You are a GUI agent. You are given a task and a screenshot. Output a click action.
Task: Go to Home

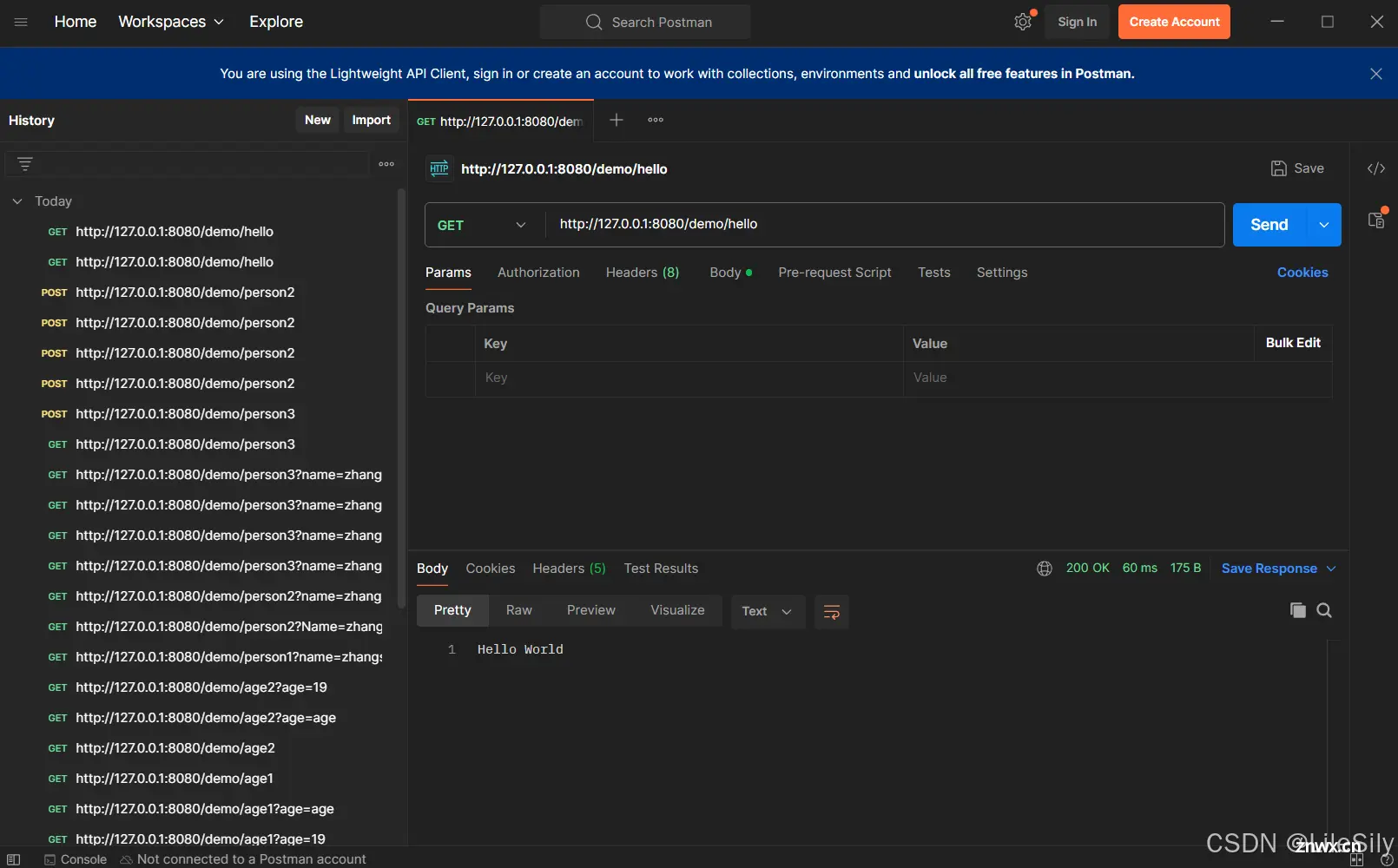76,22
